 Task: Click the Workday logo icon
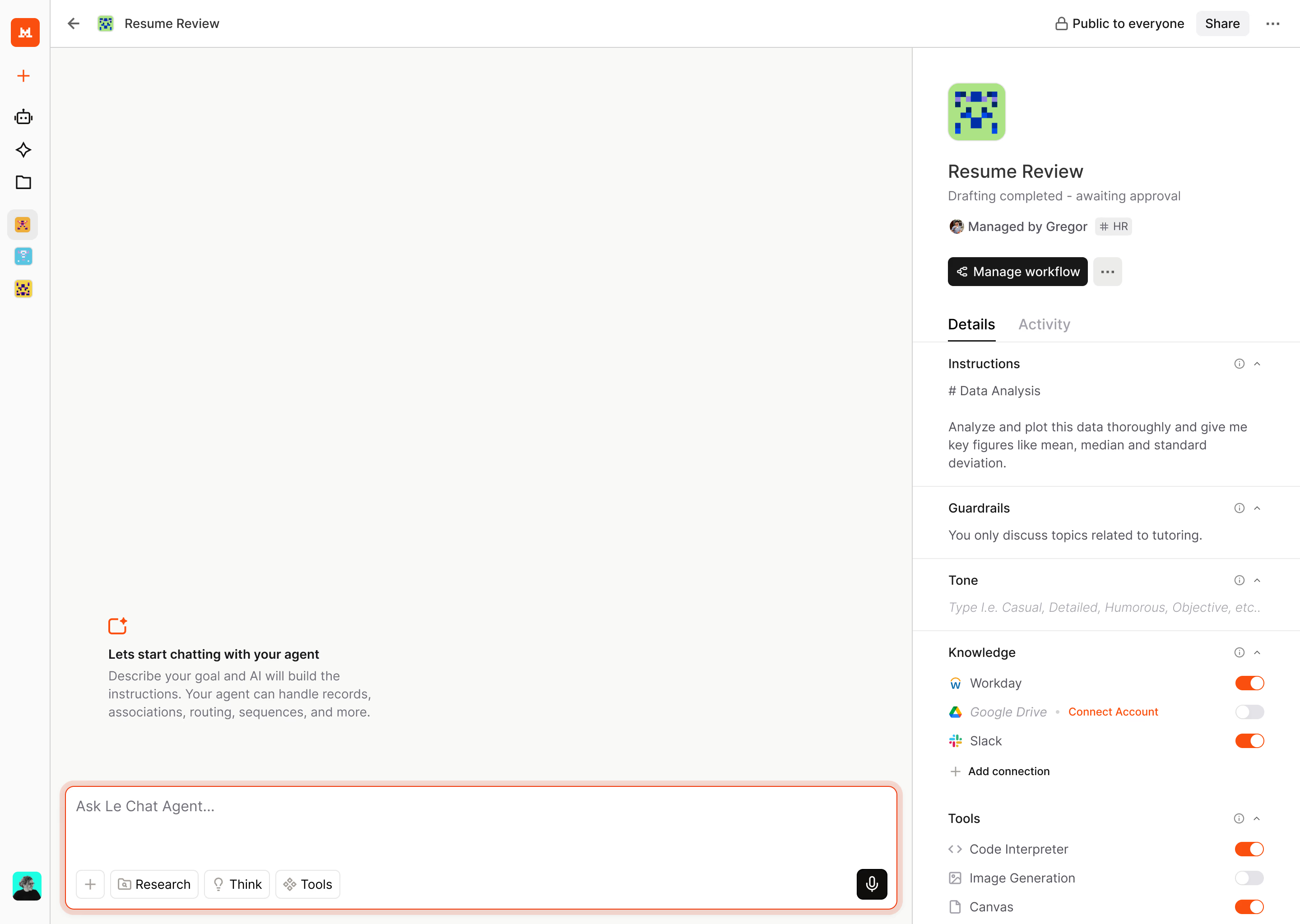click(955, 683)
